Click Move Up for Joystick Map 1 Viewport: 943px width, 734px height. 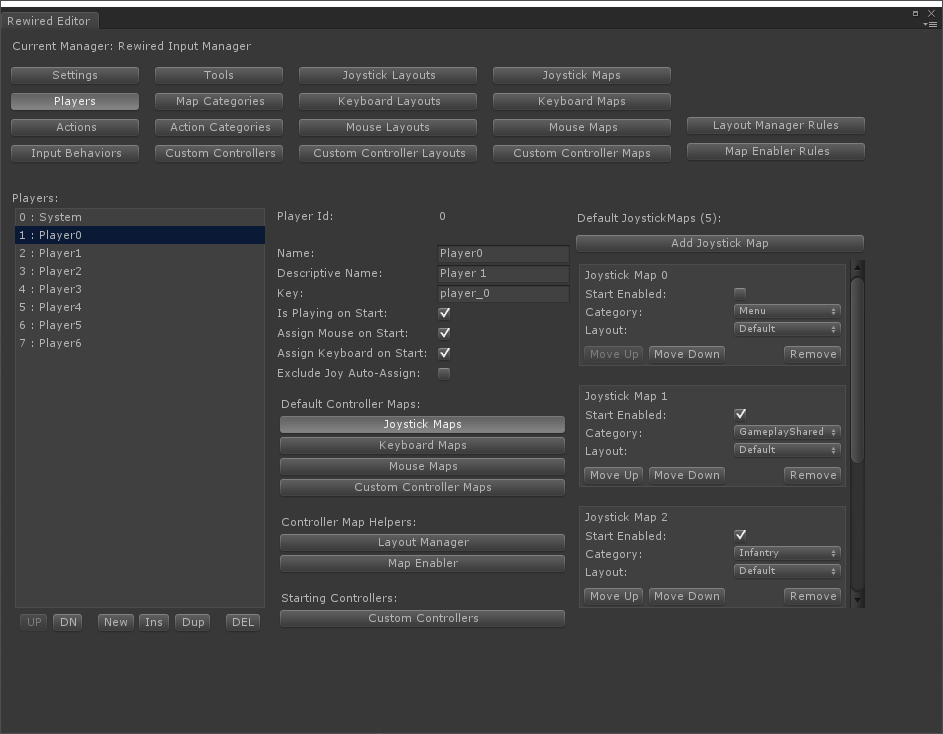click(x=614, y=475)
